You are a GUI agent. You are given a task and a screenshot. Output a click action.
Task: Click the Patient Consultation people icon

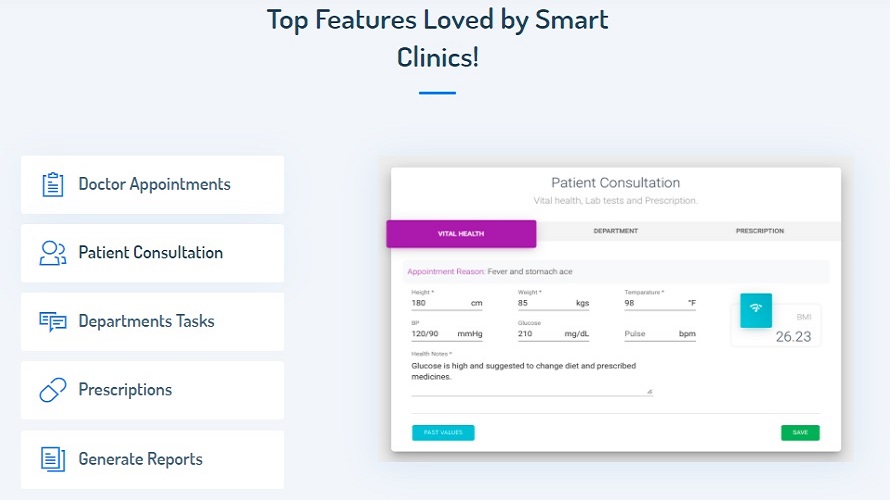[x=53, y=253]
